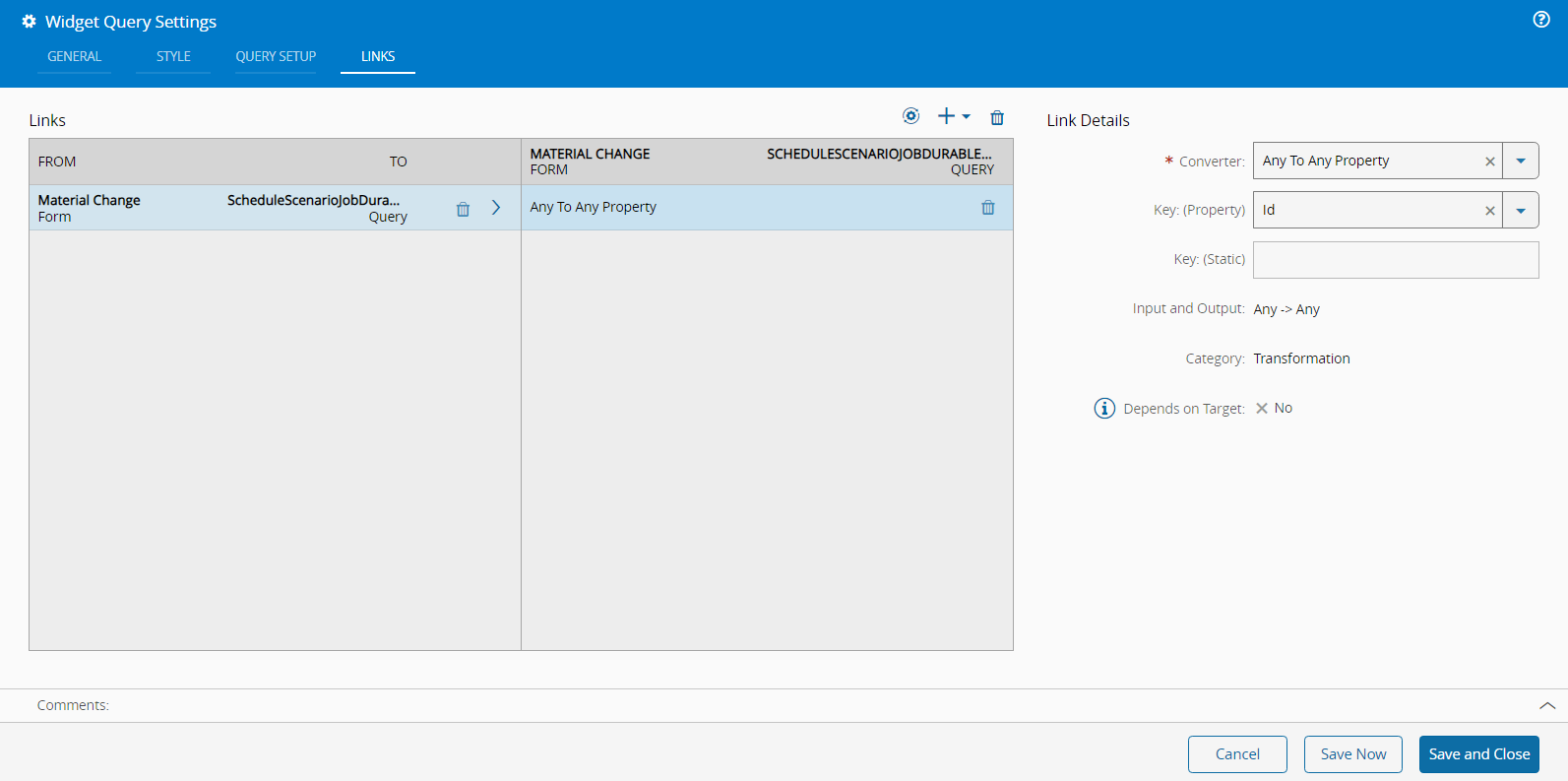Click trash icon in Links toolbar

[x=997, y=117]
